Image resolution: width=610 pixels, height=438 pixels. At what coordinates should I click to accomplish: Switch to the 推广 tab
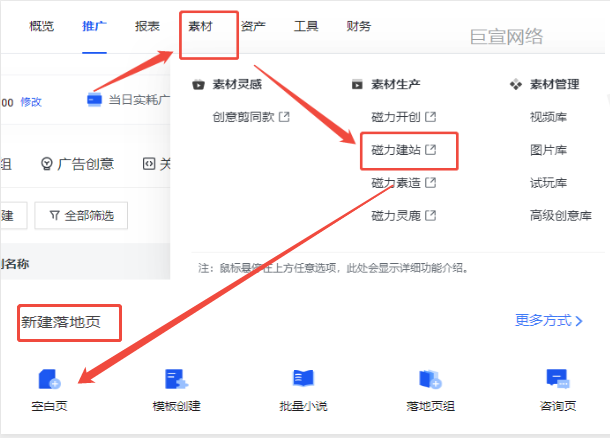[x=94, y=26]
